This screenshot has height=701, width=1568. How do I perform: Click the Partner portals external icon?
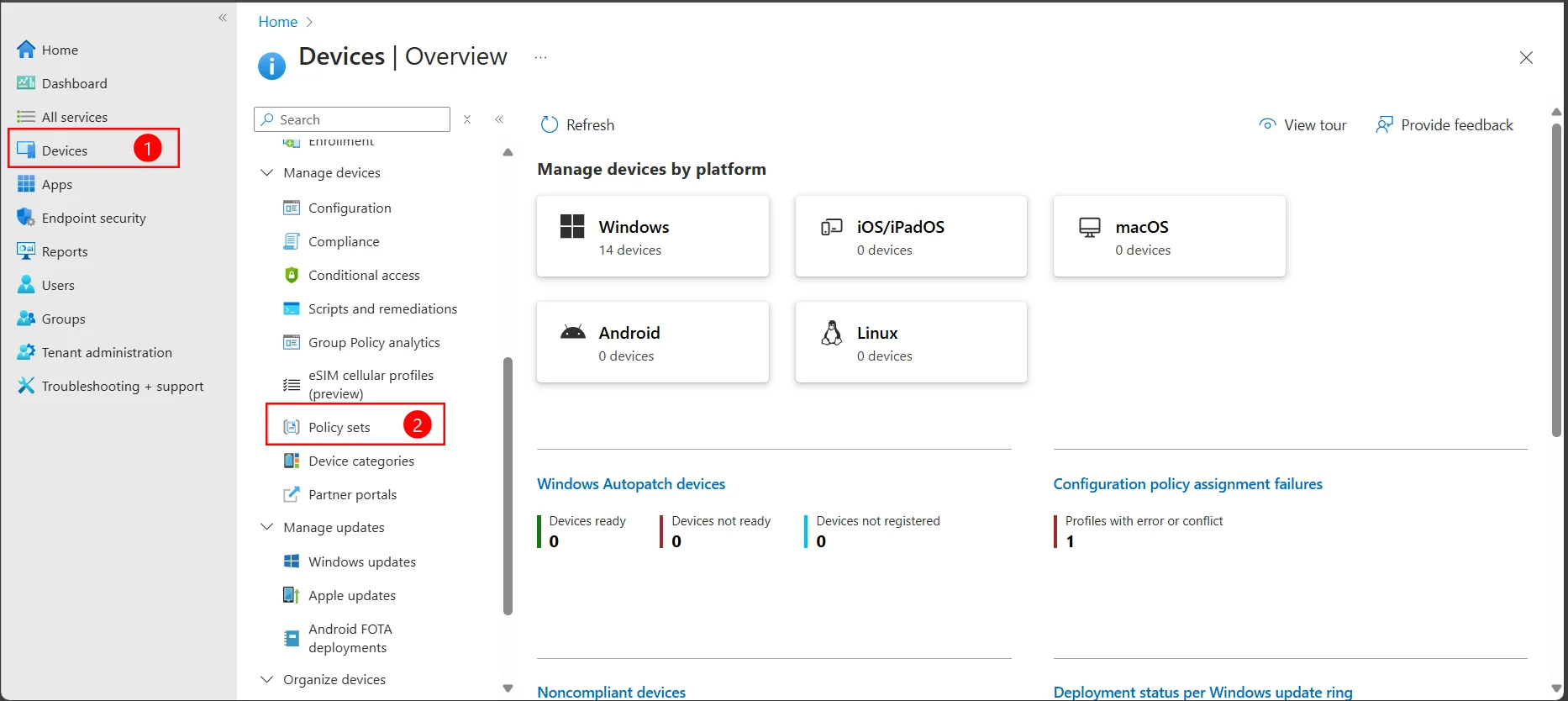292,494
